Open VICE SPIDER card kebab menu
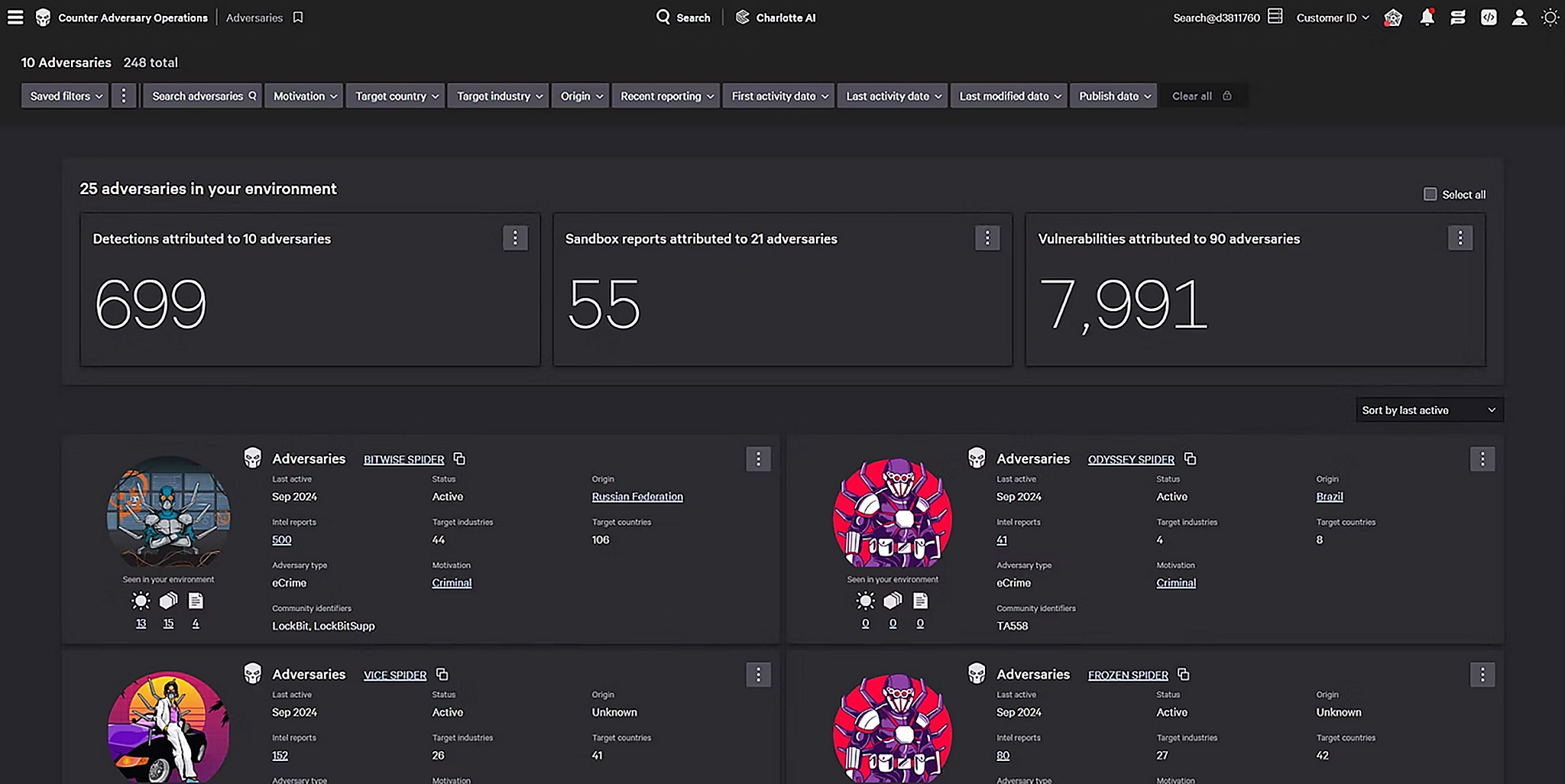Viewport: 1565px width, 784px height. (x=758, y=674)
